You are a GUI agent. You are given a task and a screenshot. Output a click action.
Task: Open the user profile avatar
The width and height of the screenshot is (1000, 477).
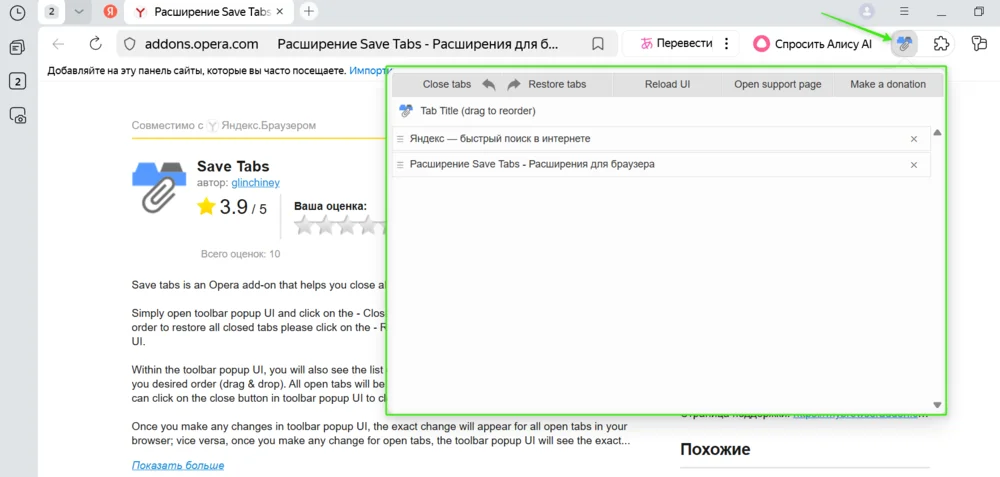click(x=867, y=11)
